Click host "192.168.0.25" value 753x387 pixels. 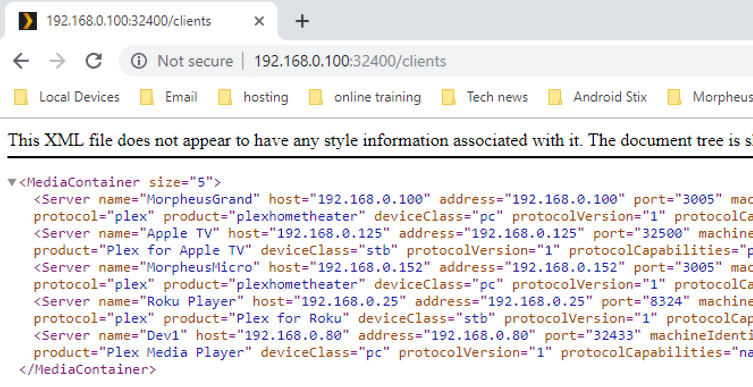coord(350,302)
